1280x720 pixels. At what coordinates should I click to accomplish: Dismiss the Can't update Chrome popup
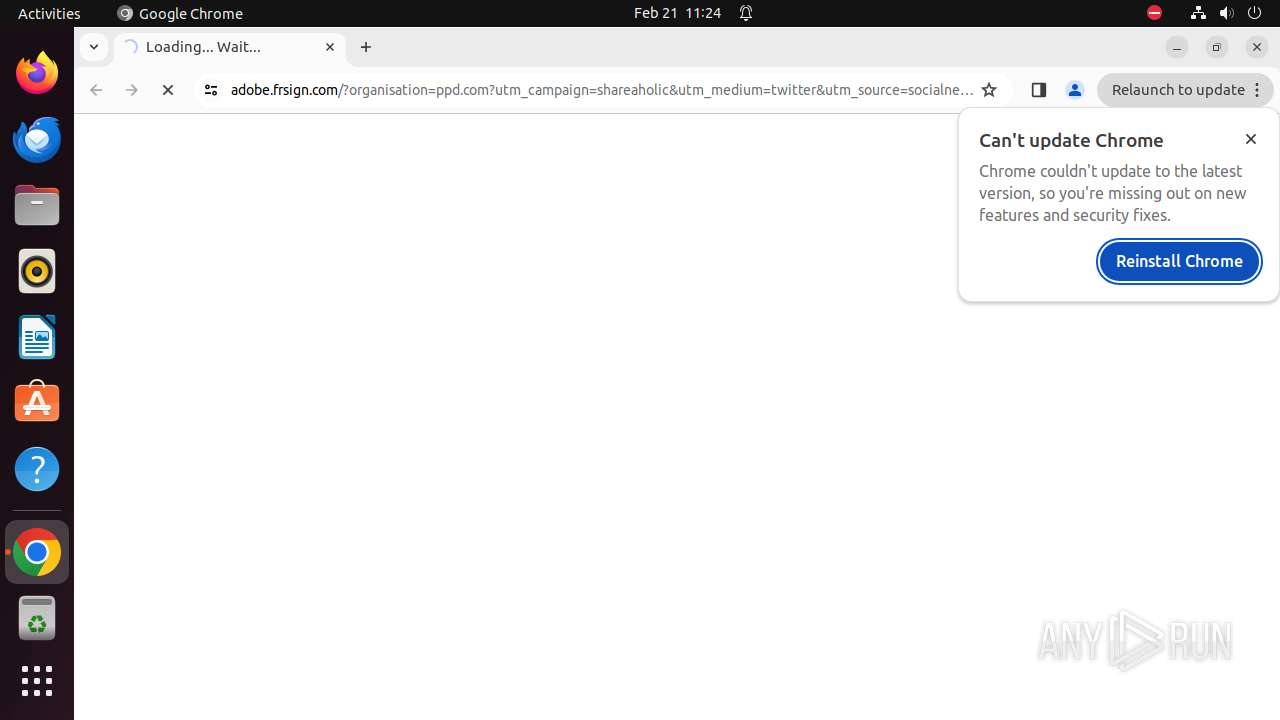pos(1251,139)
